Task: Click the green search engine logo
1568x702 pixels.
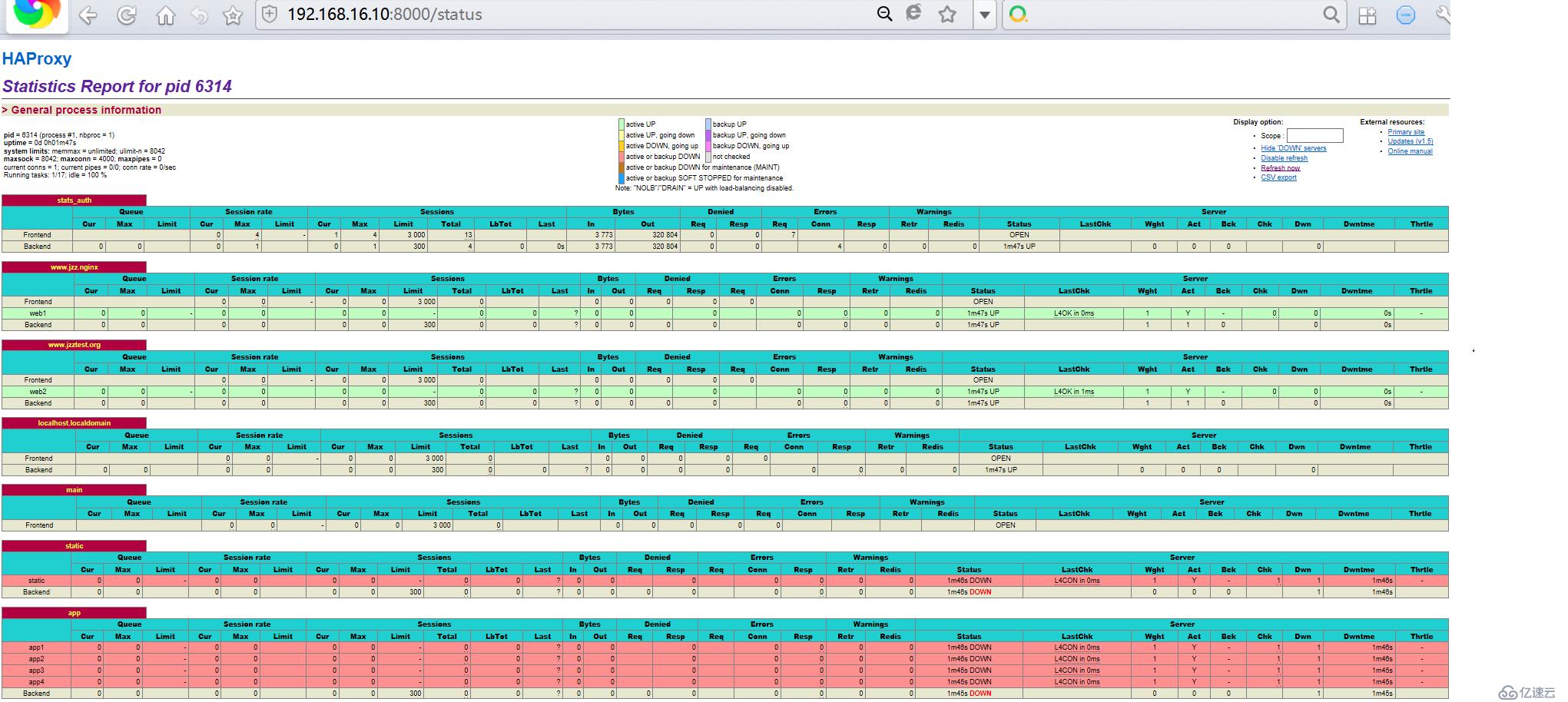Action: click(1018, 14)
